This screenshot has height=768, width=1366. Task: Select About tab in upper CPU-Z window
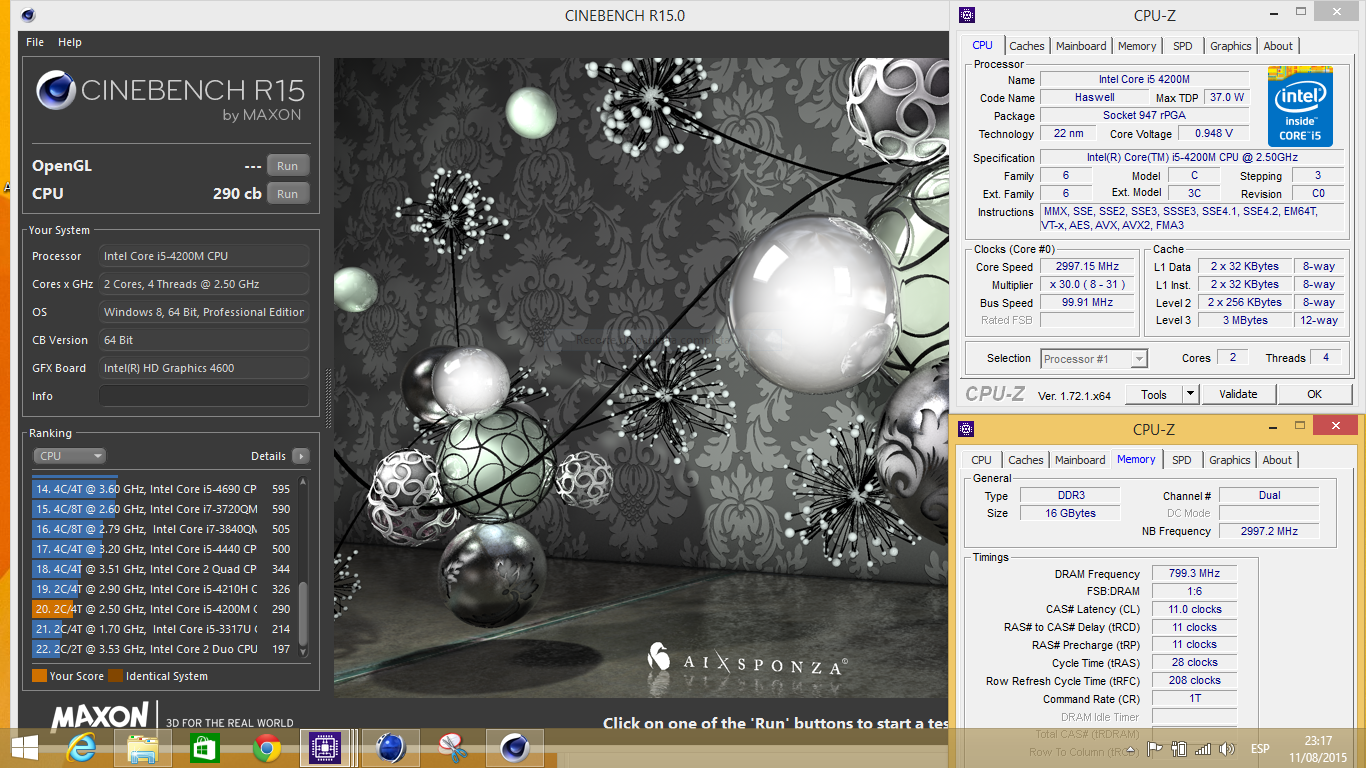pos(1278,46)
